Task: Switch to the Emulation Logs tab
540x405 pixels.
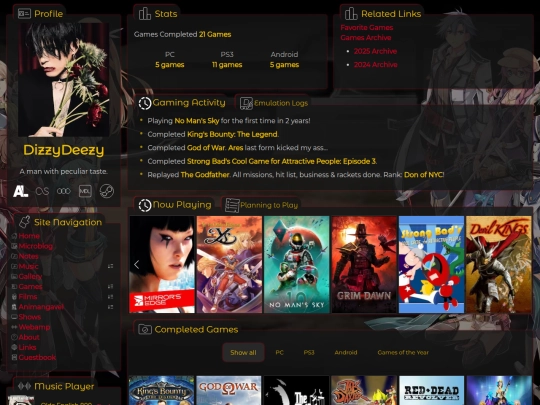Action: click(274, 103)
